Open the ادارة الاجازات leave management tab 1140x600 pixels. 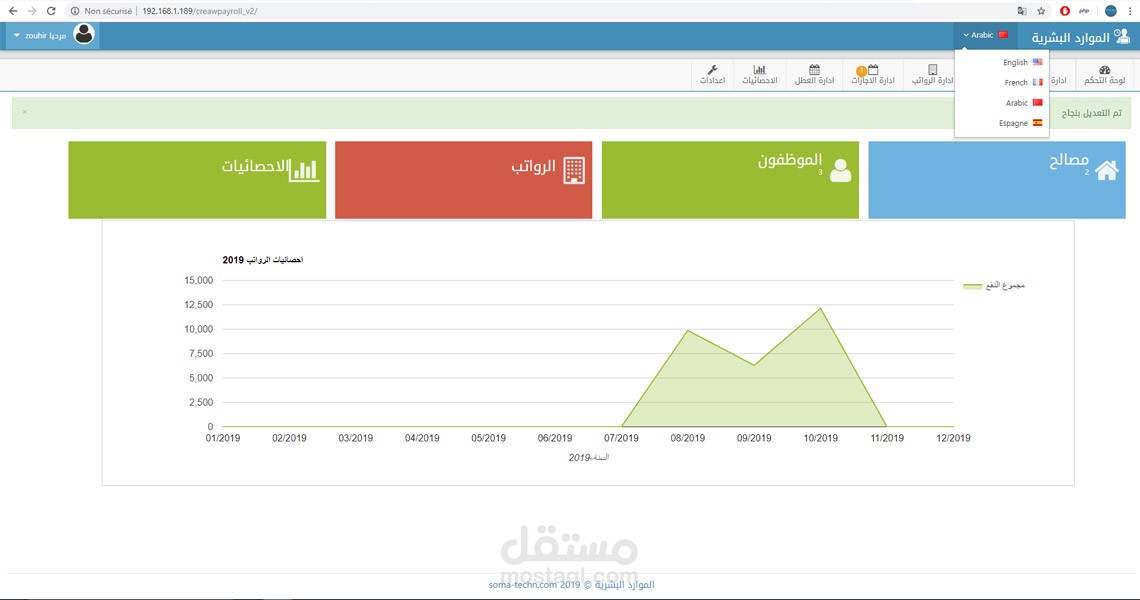[872, 75]
